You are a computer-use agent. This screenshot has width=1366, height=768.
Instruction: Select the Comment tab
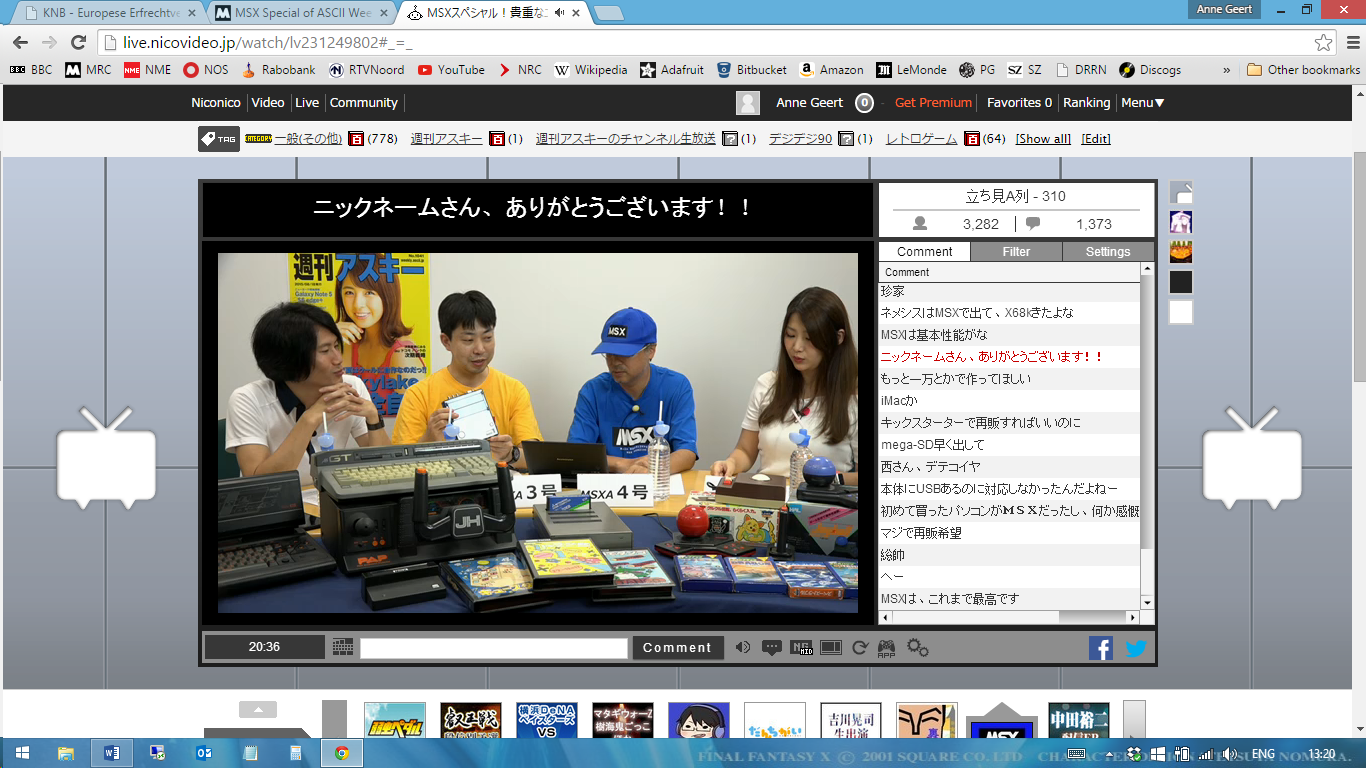[x=925, y=252]
